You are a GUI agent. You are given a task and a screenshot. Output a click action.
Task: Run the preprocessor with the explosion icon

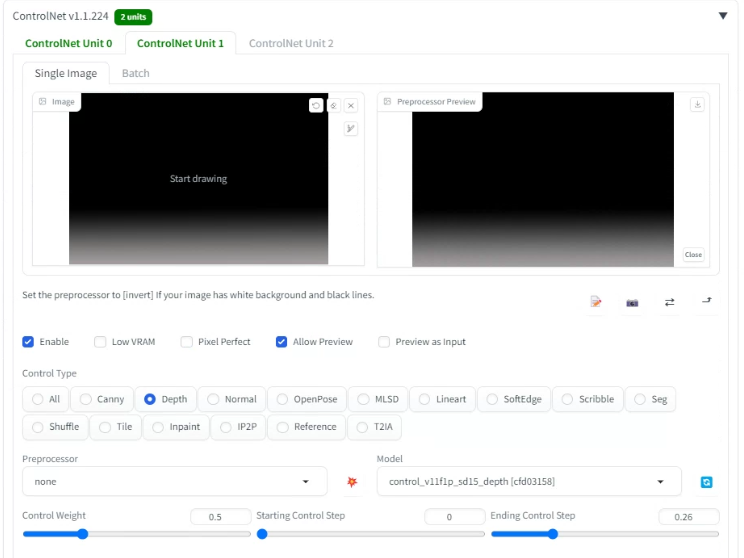tap(352, 482)
